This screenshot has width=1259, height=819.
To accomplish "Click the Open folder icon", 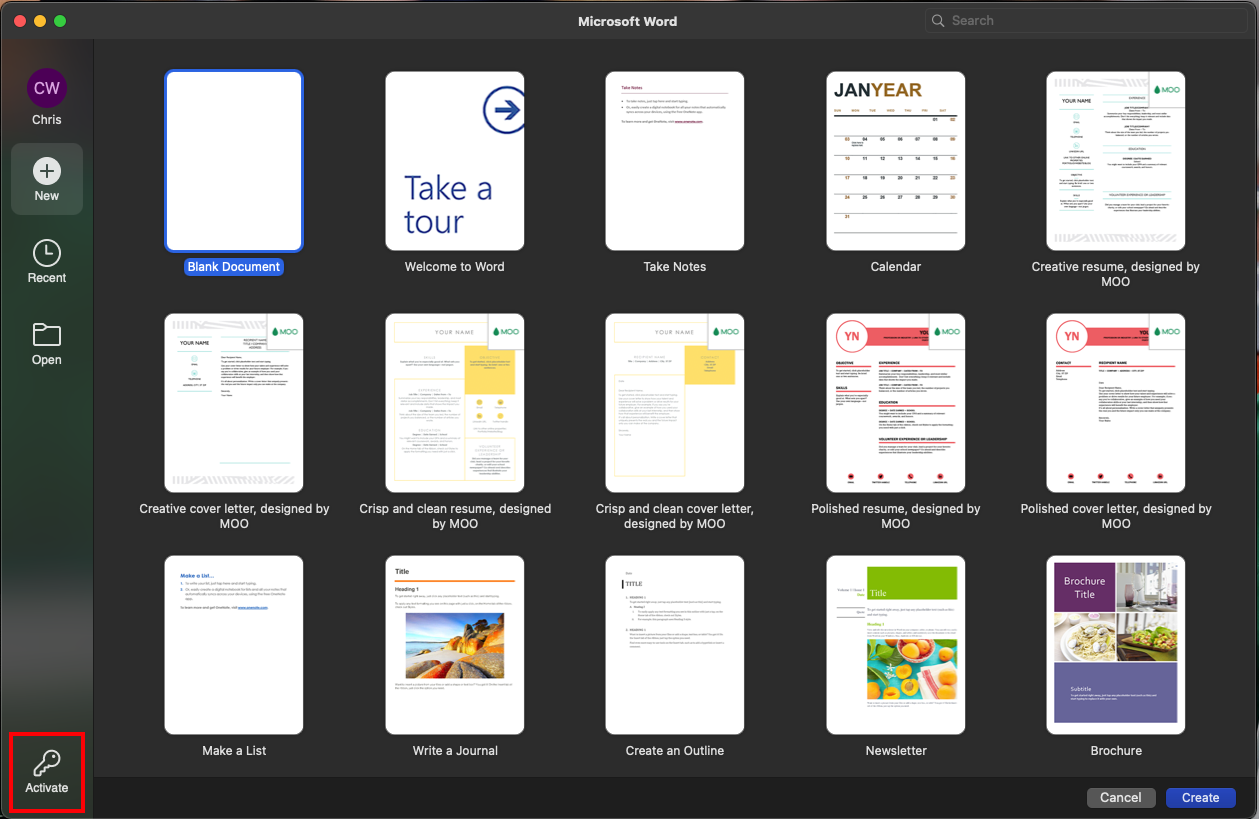I will tap(47, 334).
